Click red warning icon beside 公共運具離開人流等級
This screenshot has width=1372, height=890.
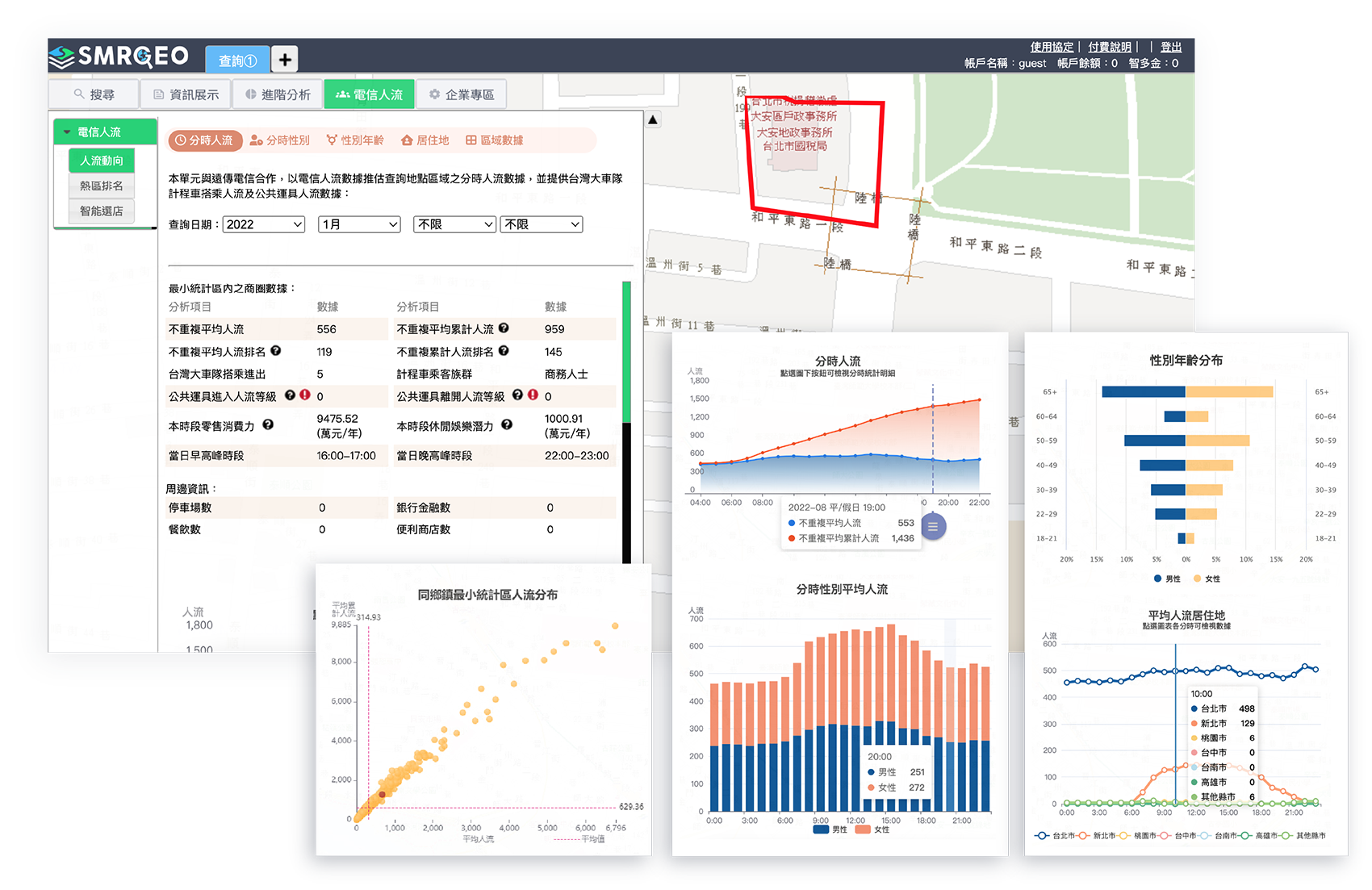click(533, 395)
